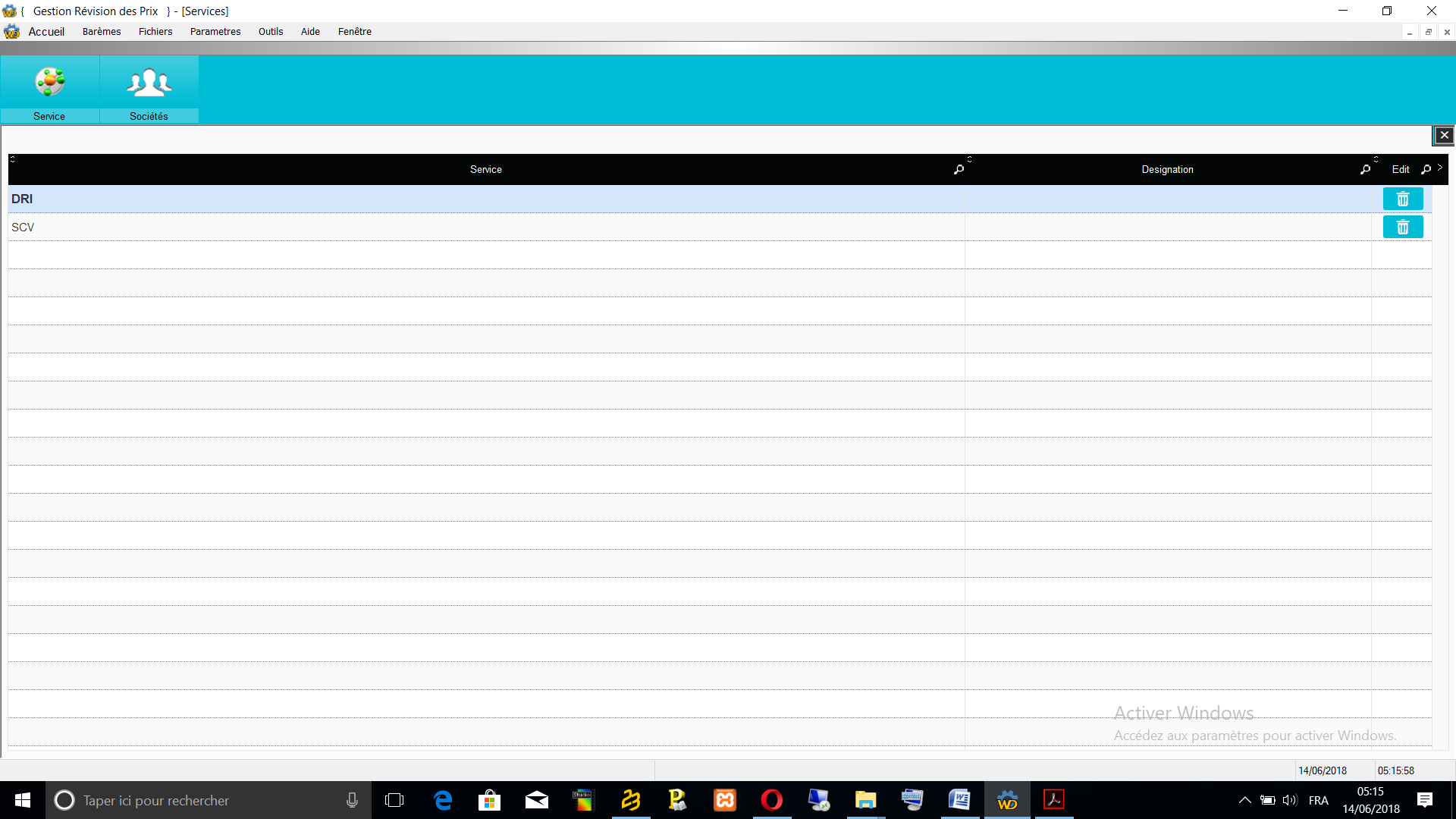Click the Designation column search magnifier
This screenshot has width=1456, height=819.
point(1365,170)
